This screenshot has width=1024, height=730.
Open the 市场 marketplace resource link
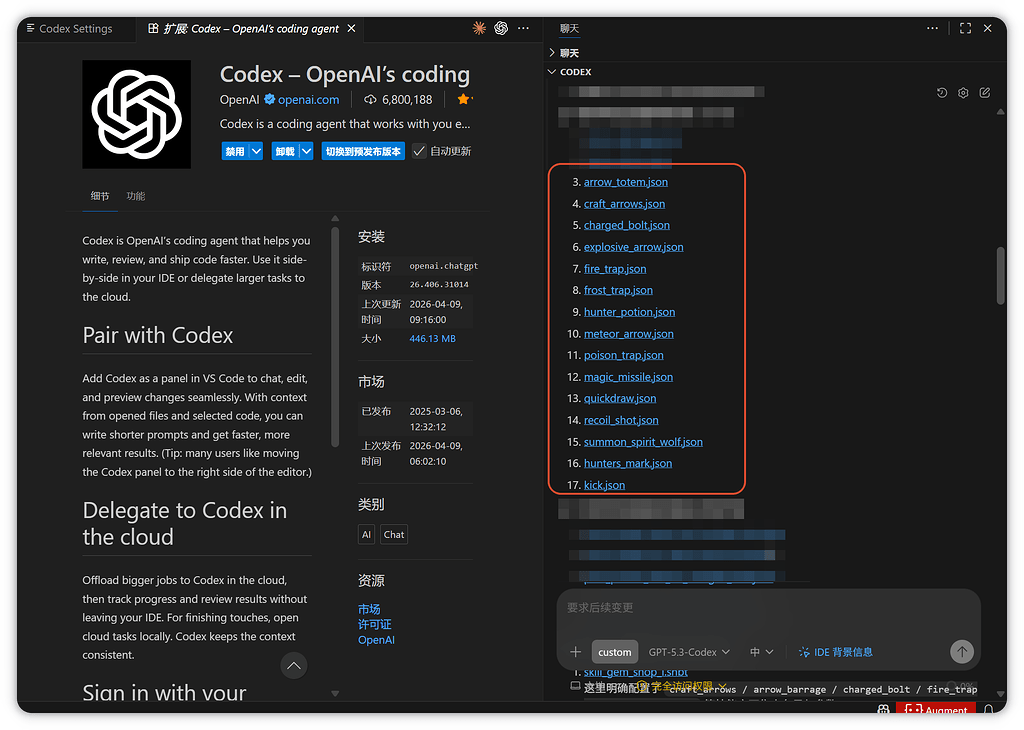[x=369, y=609]
